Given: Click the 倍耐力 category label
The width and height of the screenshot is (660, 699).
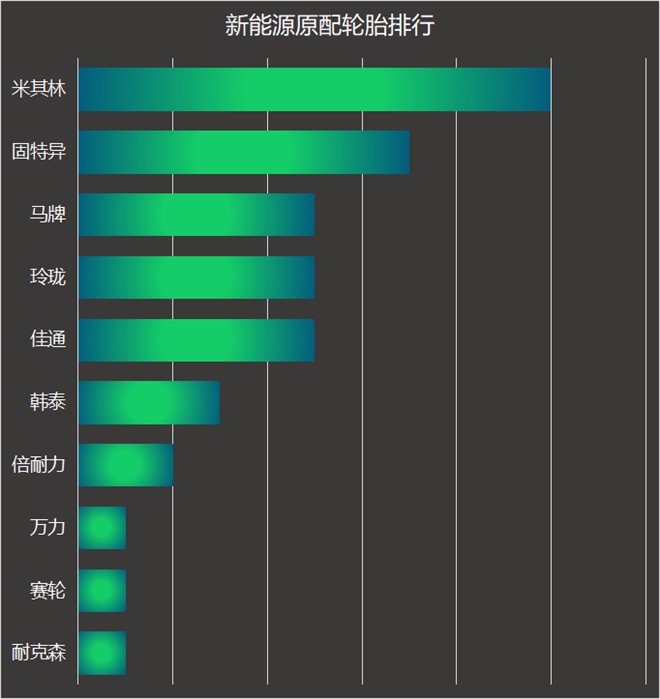Looking at the screenshot, I should 38,465.
